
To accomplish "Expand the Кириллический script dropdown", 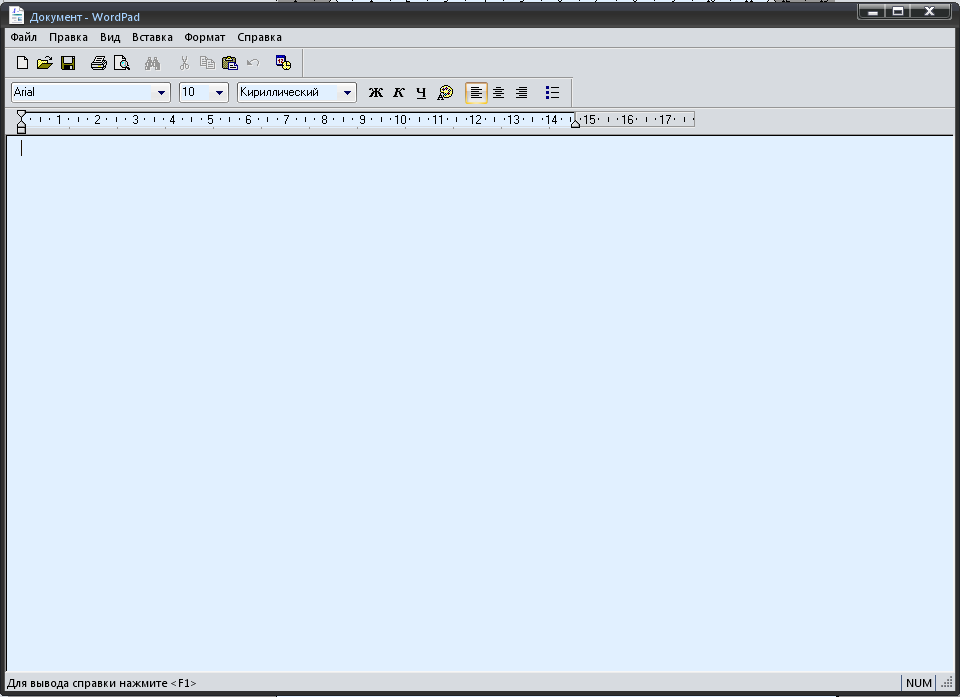I will pos(347,92).
